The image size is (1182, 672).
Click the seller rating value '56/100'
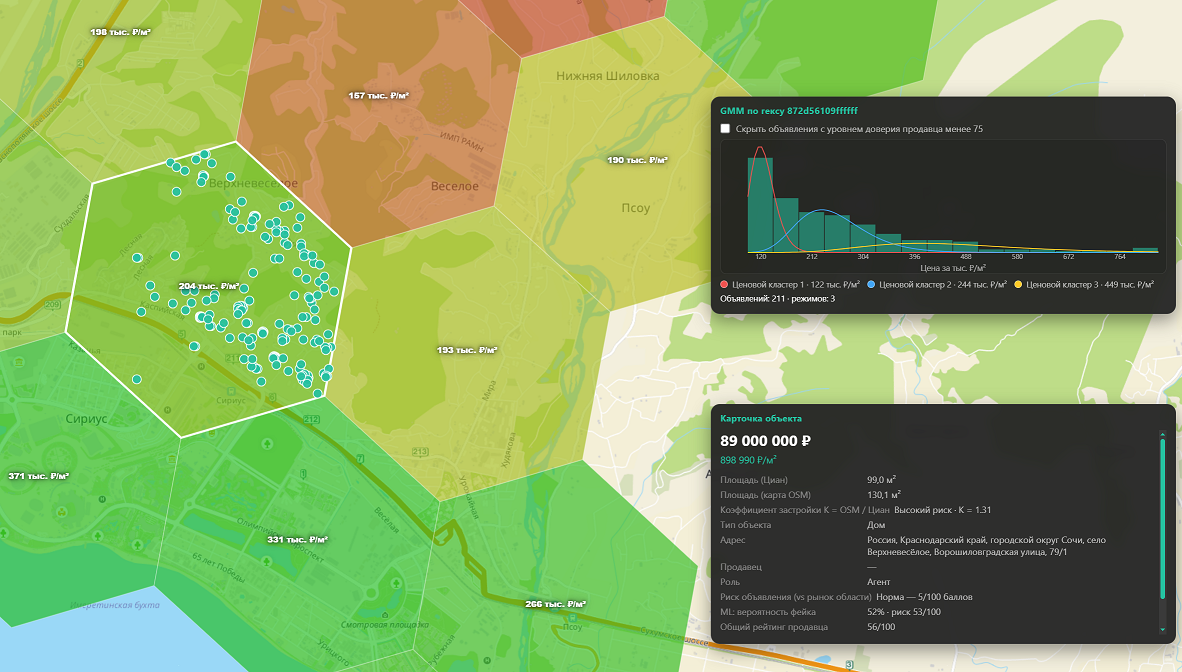pos(881,627)
